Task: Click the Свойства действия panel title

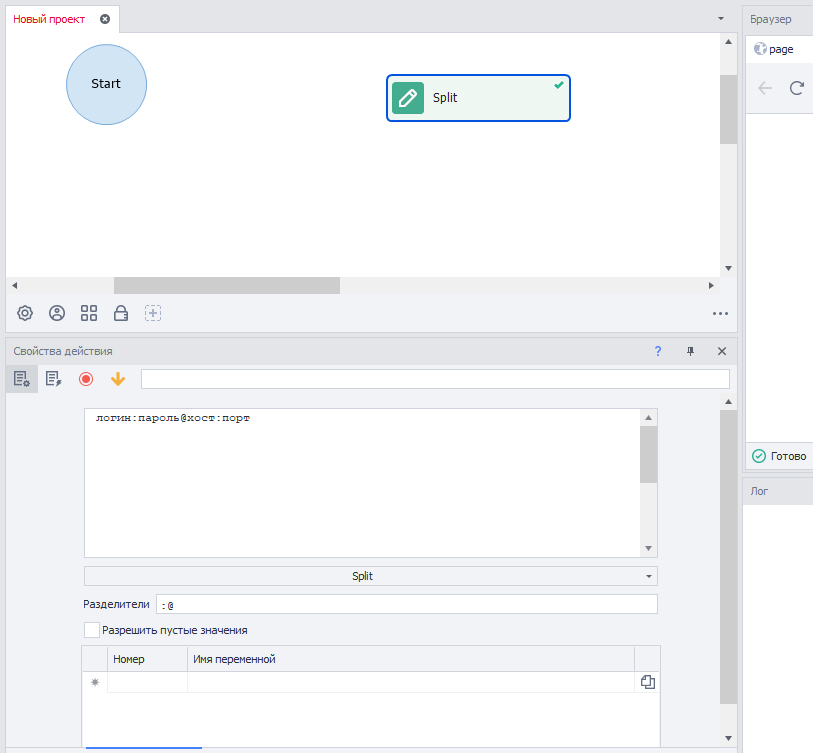Action: coord(63,351)
